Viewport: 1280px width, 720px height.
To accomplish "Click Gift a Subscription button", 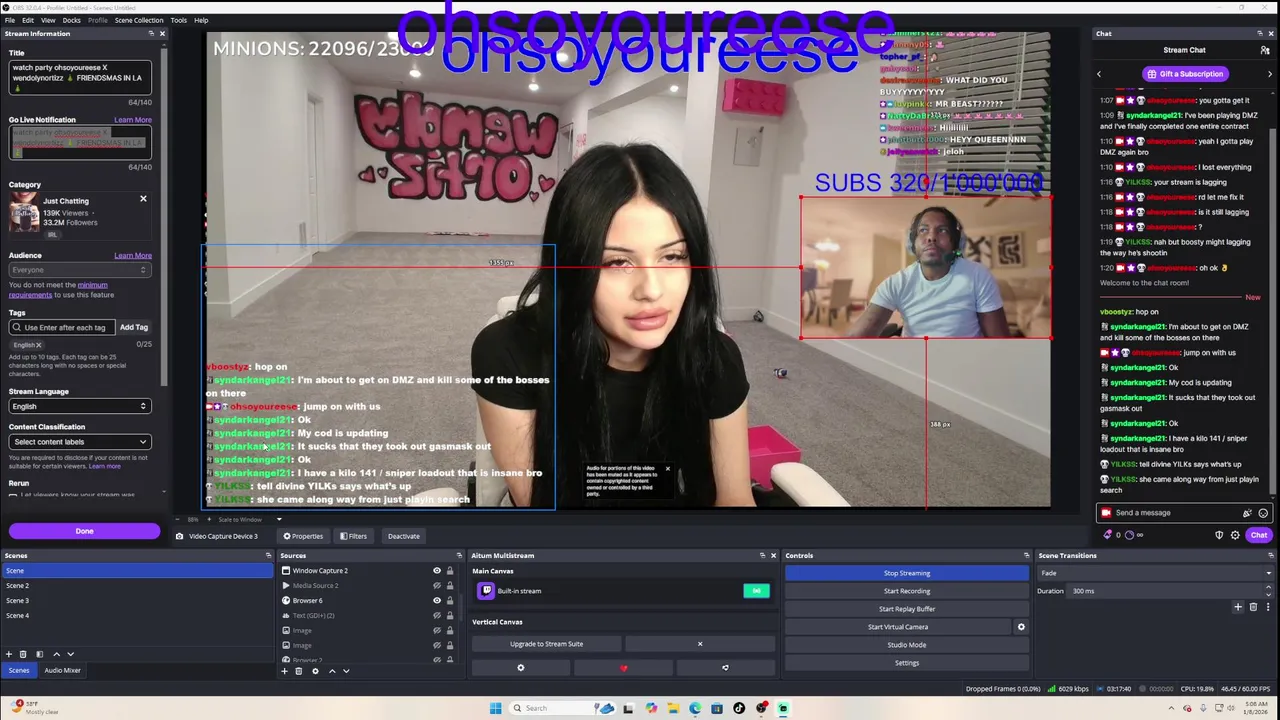I will pos(1185,74).
